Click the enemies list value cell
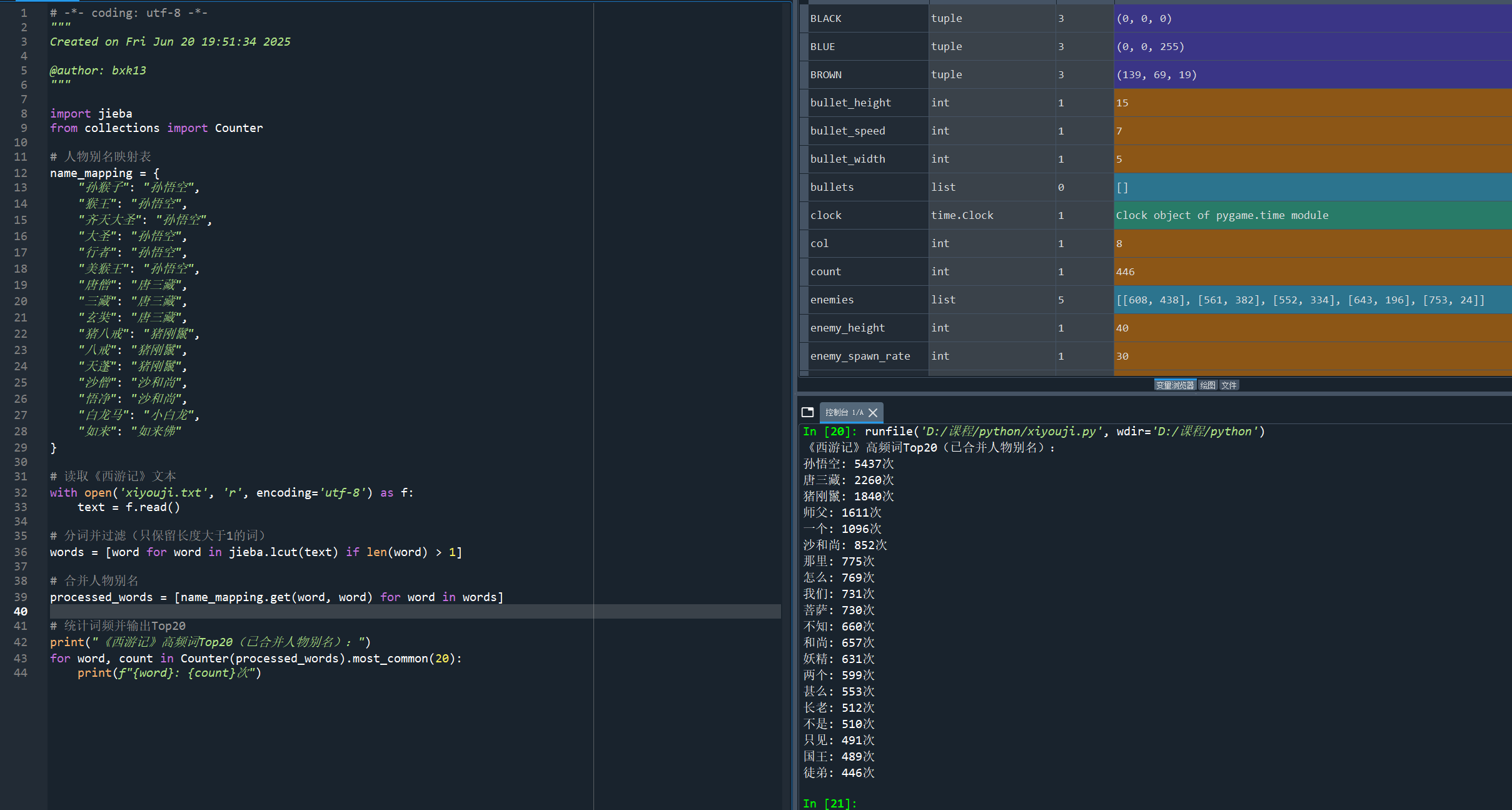The width and height of the screenshot is (1512, 810). (x=1299, y=300)
